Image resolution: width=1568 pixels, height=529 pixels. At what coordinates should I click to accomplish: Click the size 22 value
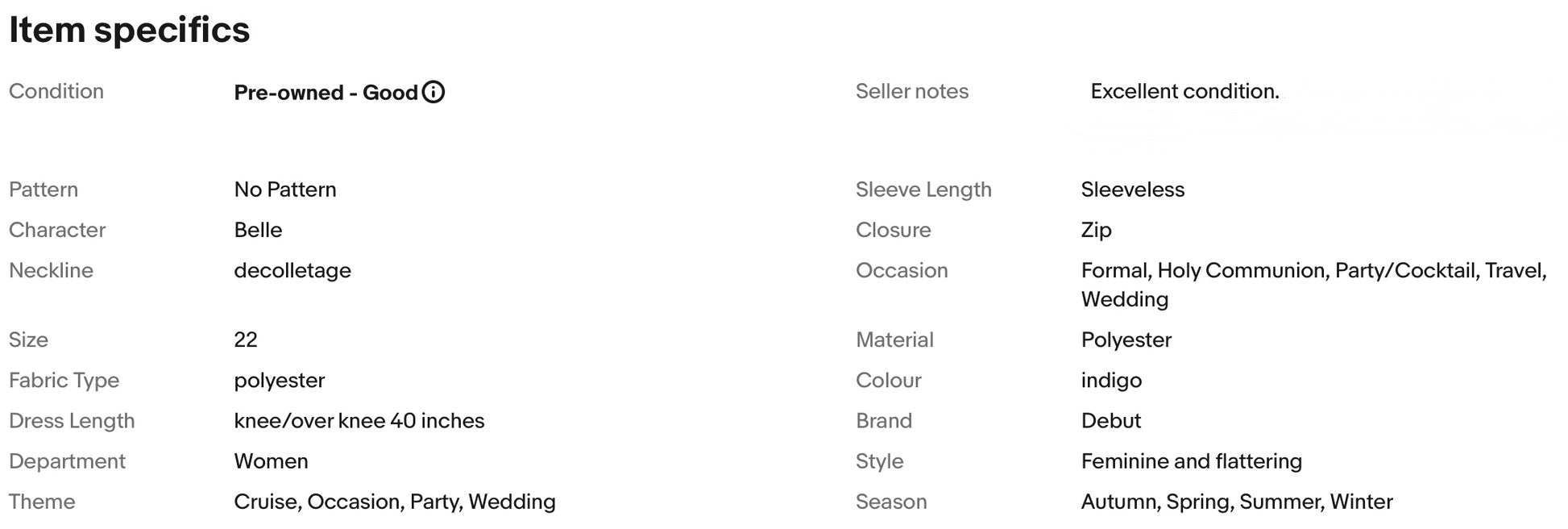(x=246, y=340)
